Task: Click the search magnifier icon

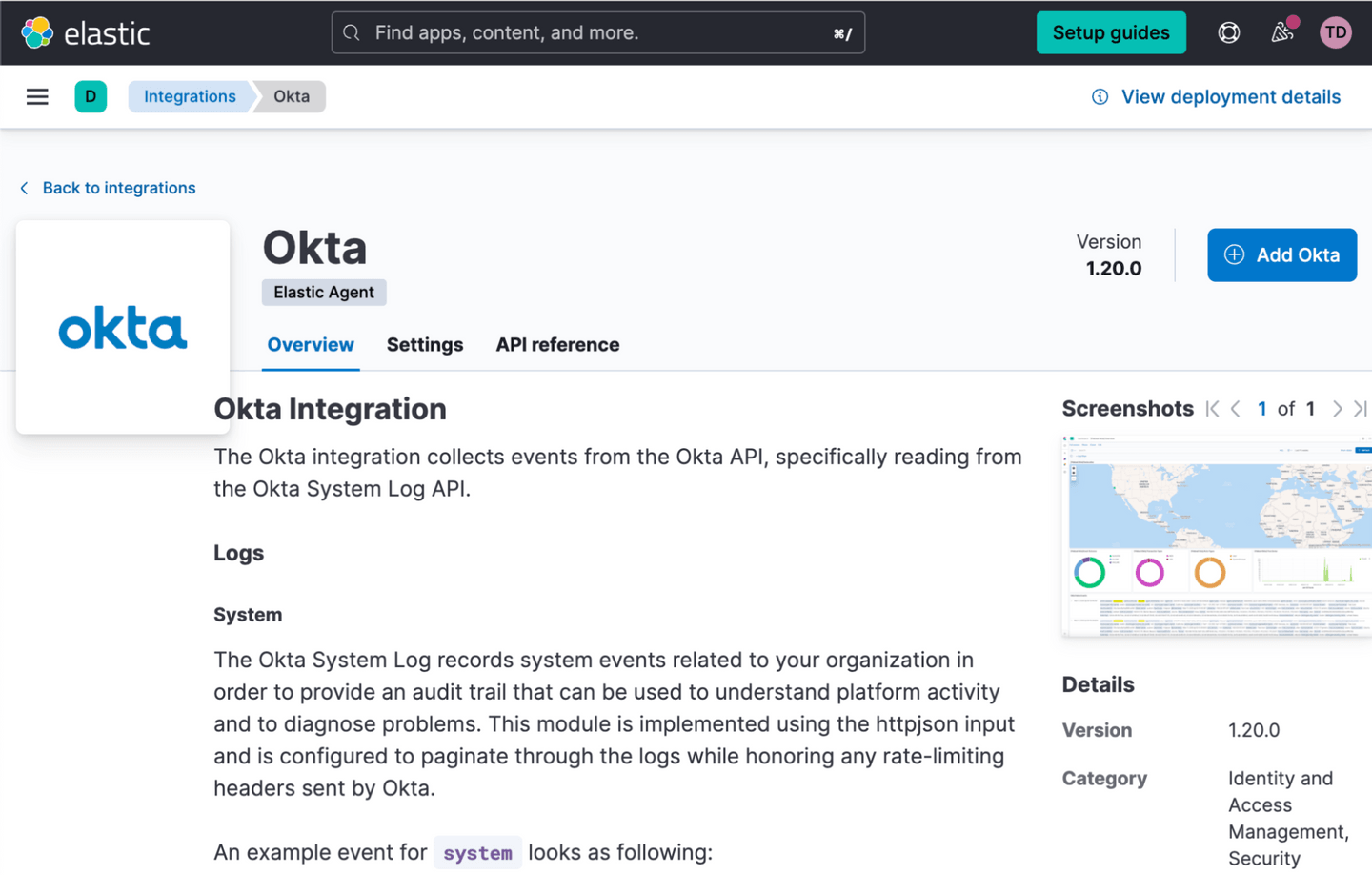Action: tap(351, 32)
